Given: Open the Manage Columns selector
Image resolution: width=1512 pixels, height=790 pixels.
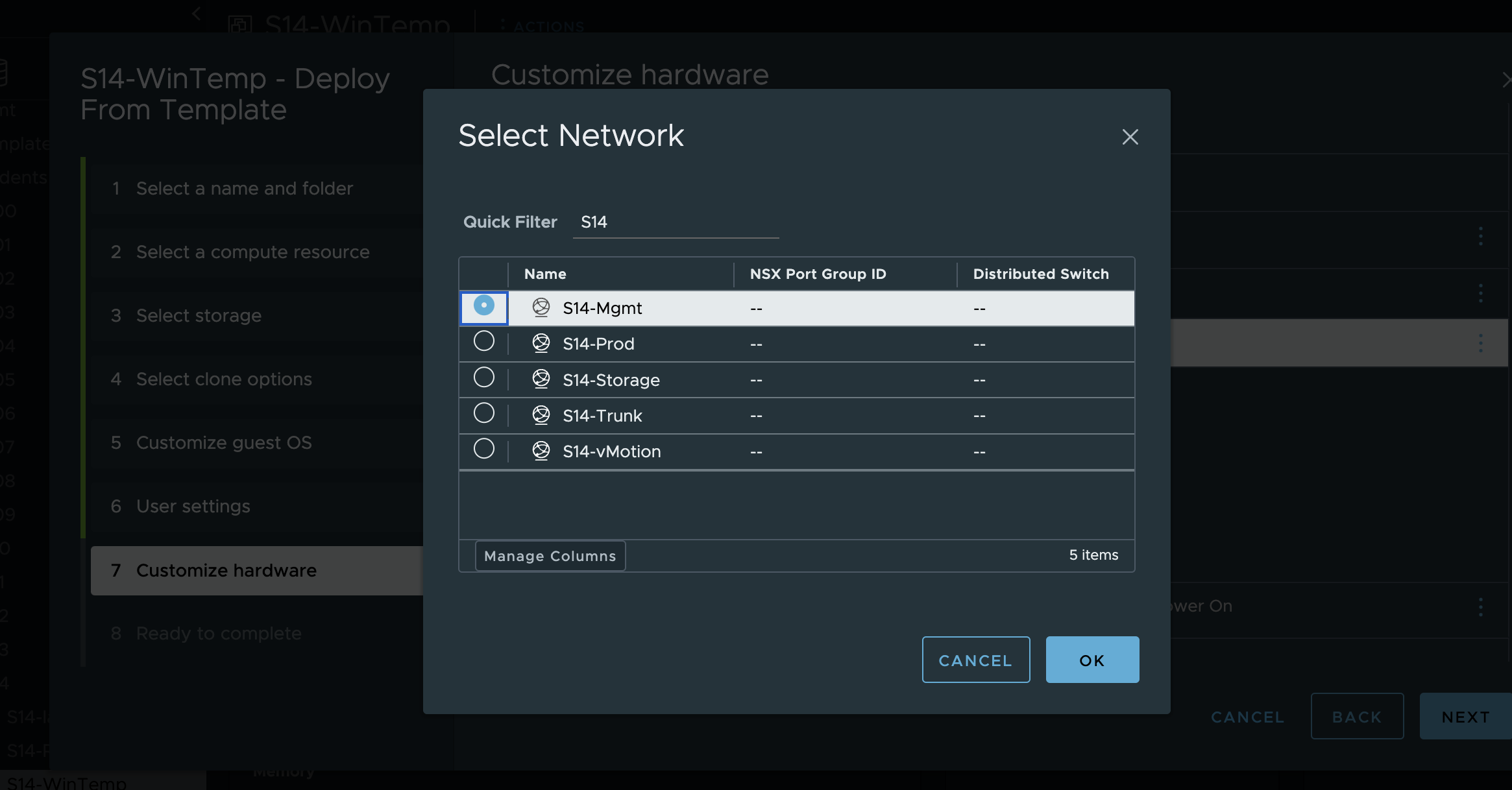Looking at the screenshot, I should [x=550, y=556].
